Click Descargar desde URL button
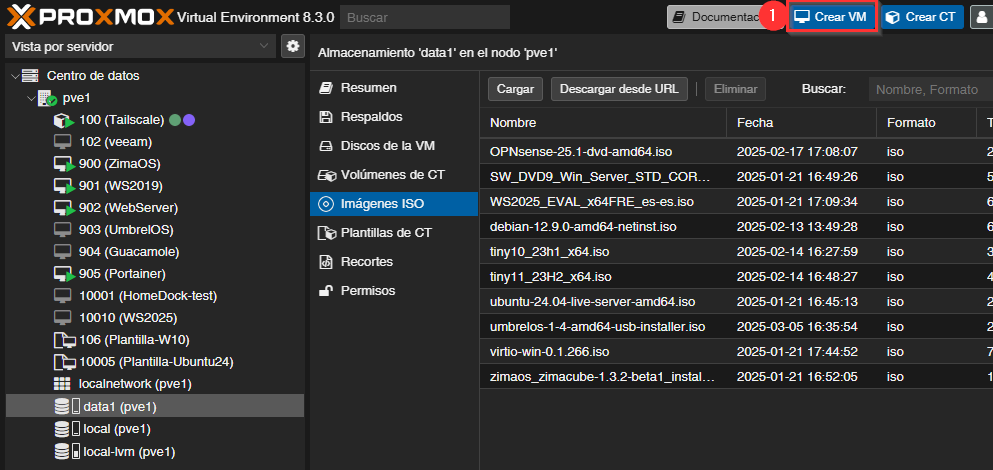The height and width of the screenshot is (470, 993). 619,89
